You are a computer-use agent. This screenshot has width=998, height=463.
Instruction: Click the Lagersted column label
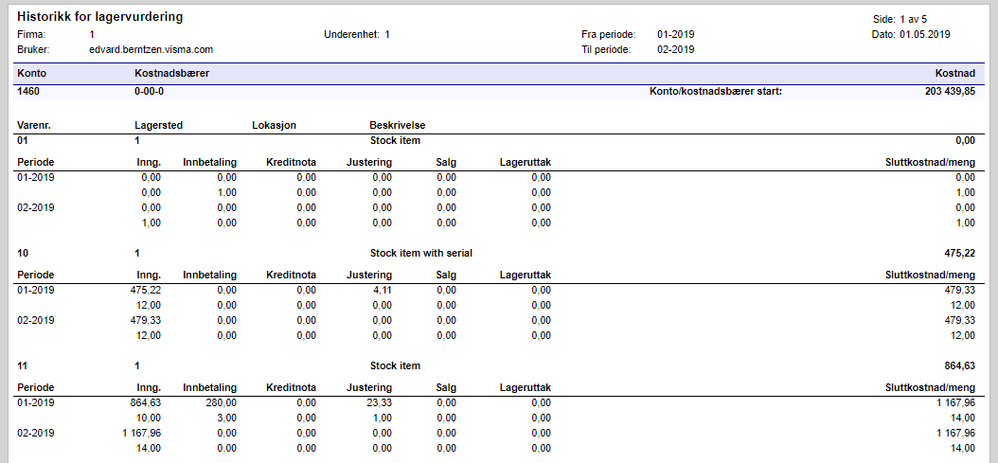pos(159,125)
